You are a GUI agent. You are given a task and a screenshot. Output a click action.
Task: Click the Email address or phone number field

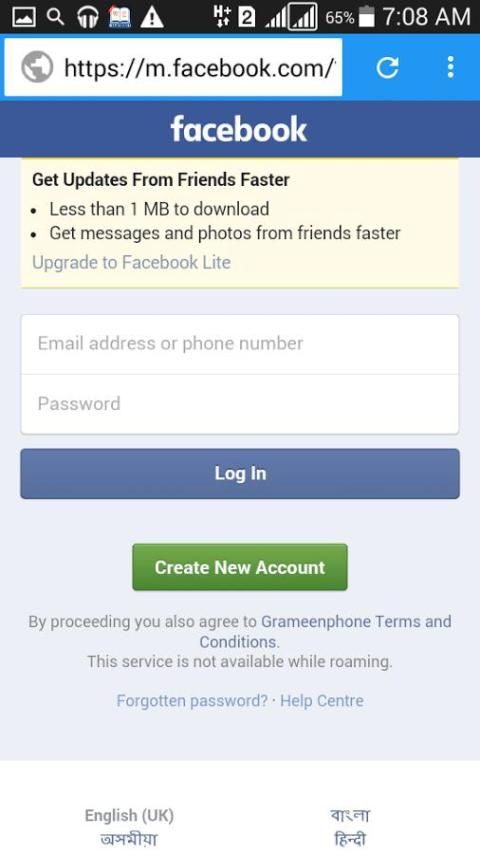[x=240, y=344]
